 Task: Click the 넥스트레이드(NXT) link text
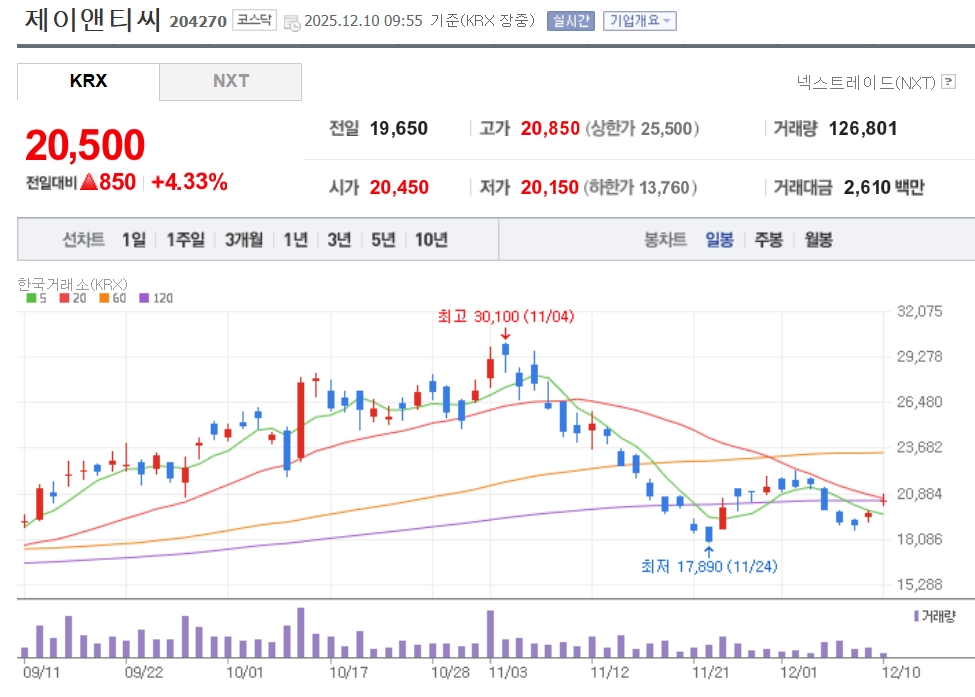tap(866, 82)
